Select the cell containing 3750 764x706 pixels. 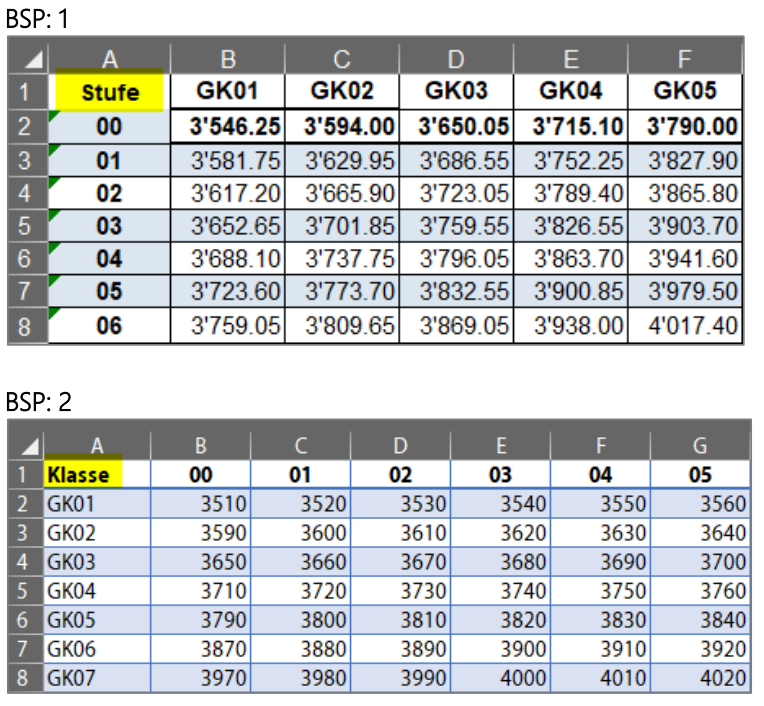600,591
